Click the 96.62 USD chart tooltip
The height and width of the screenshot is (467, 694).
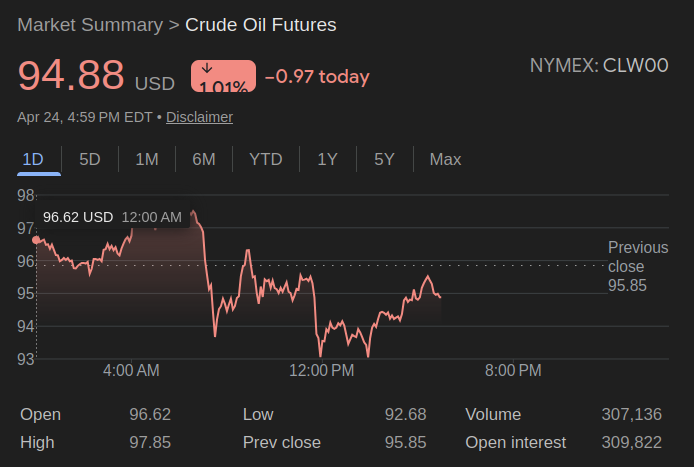click(112, 217)
